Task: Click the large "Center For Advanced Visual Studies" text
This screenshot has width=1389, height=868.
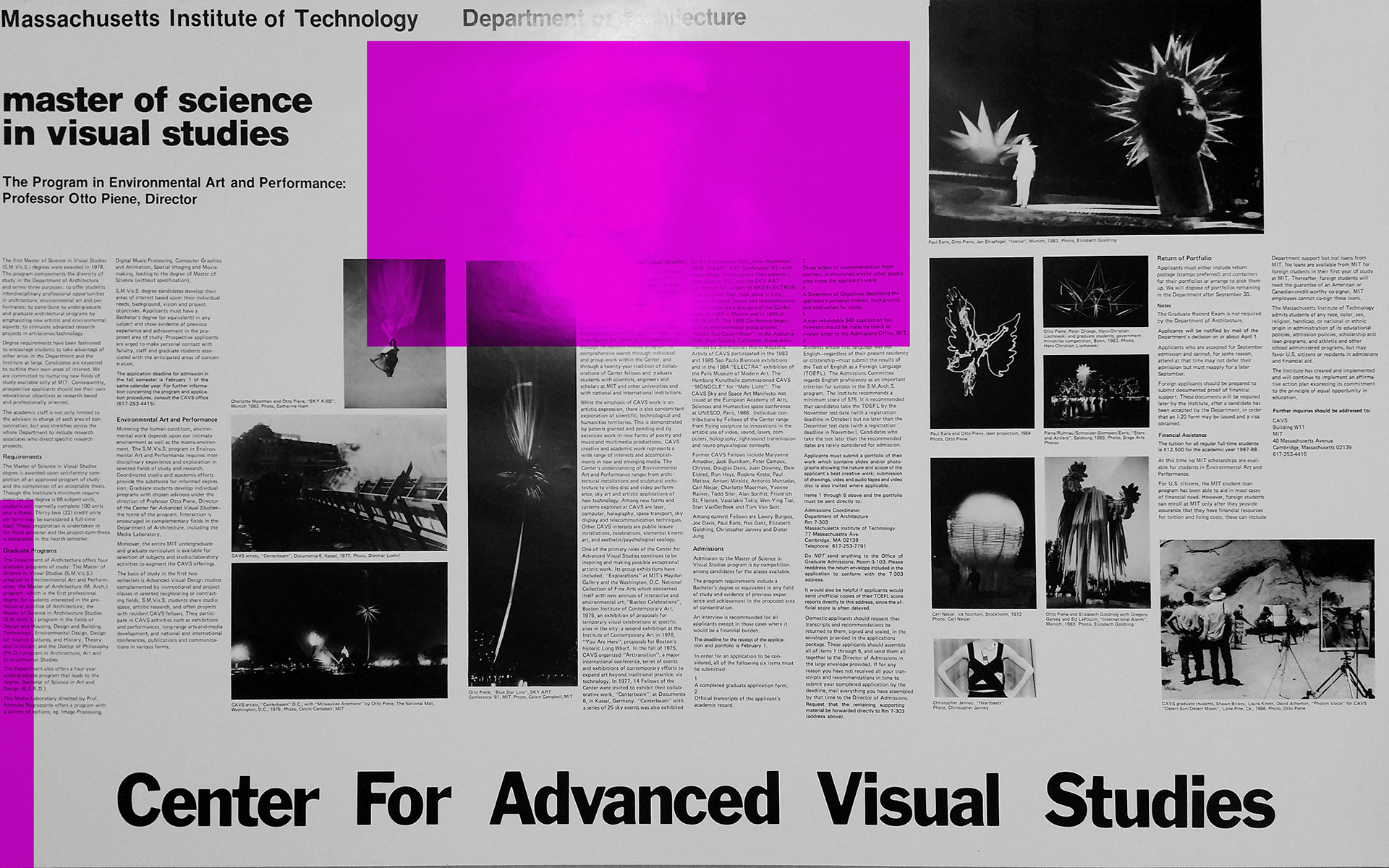Action: point(695,800)
